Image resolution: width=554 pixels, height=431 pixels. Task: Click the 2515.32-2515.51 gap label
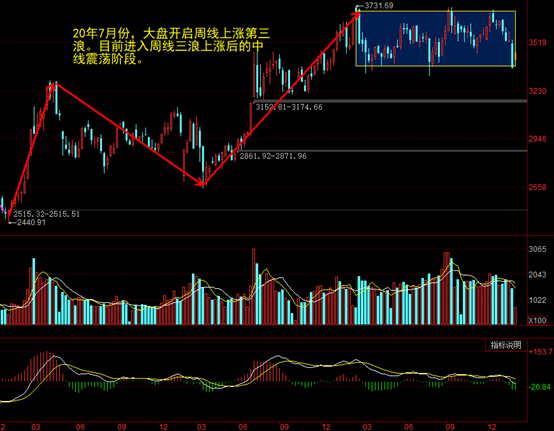coord(46,214)
